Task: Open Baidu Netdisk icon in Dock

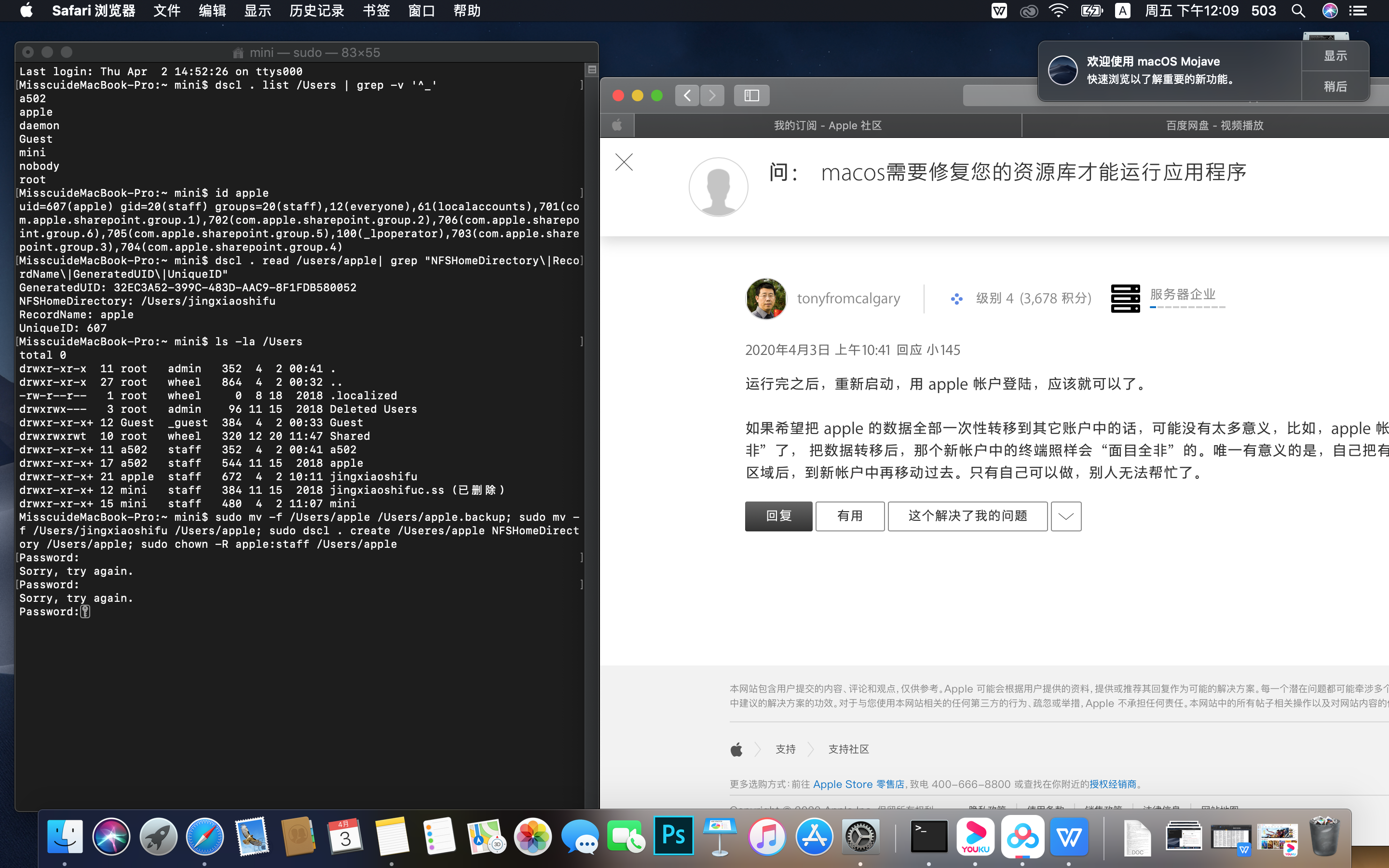Action: pos(1022,836)
